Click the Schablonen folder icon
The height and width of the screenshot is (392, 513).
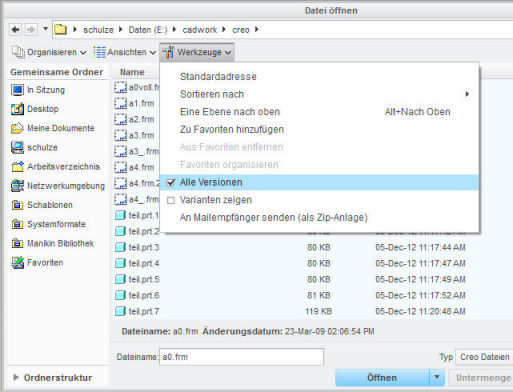[x=17, y=205]
